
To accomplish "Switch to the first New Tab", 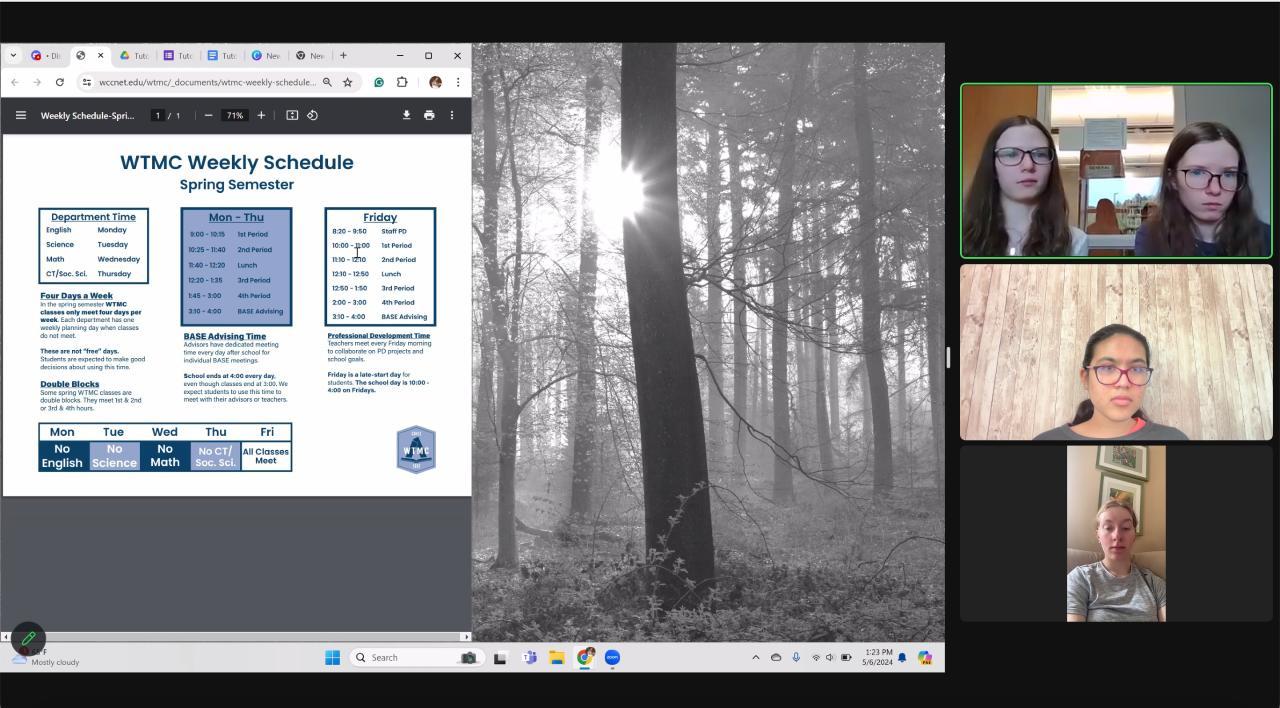I will pyautogui.click(x=266, y=55).
